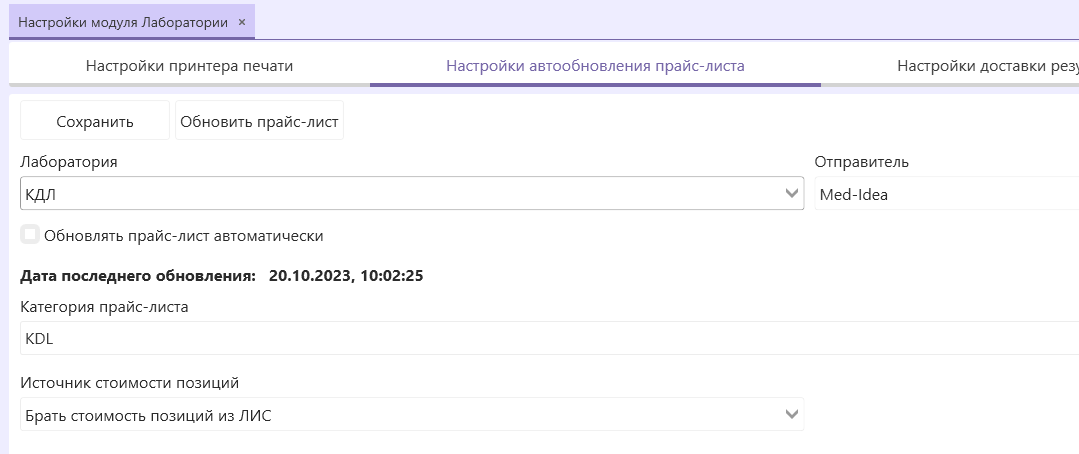Select the Брать стоимость позиций из ЛИС box

pos(400,415)
